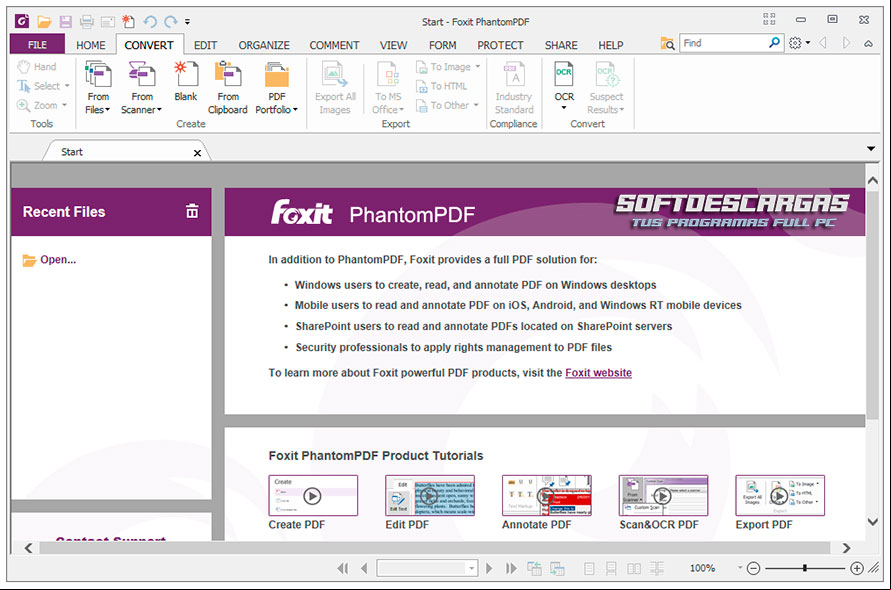
Task: Open the Suspect Results dropdown
Action: (x=606, y=88)
